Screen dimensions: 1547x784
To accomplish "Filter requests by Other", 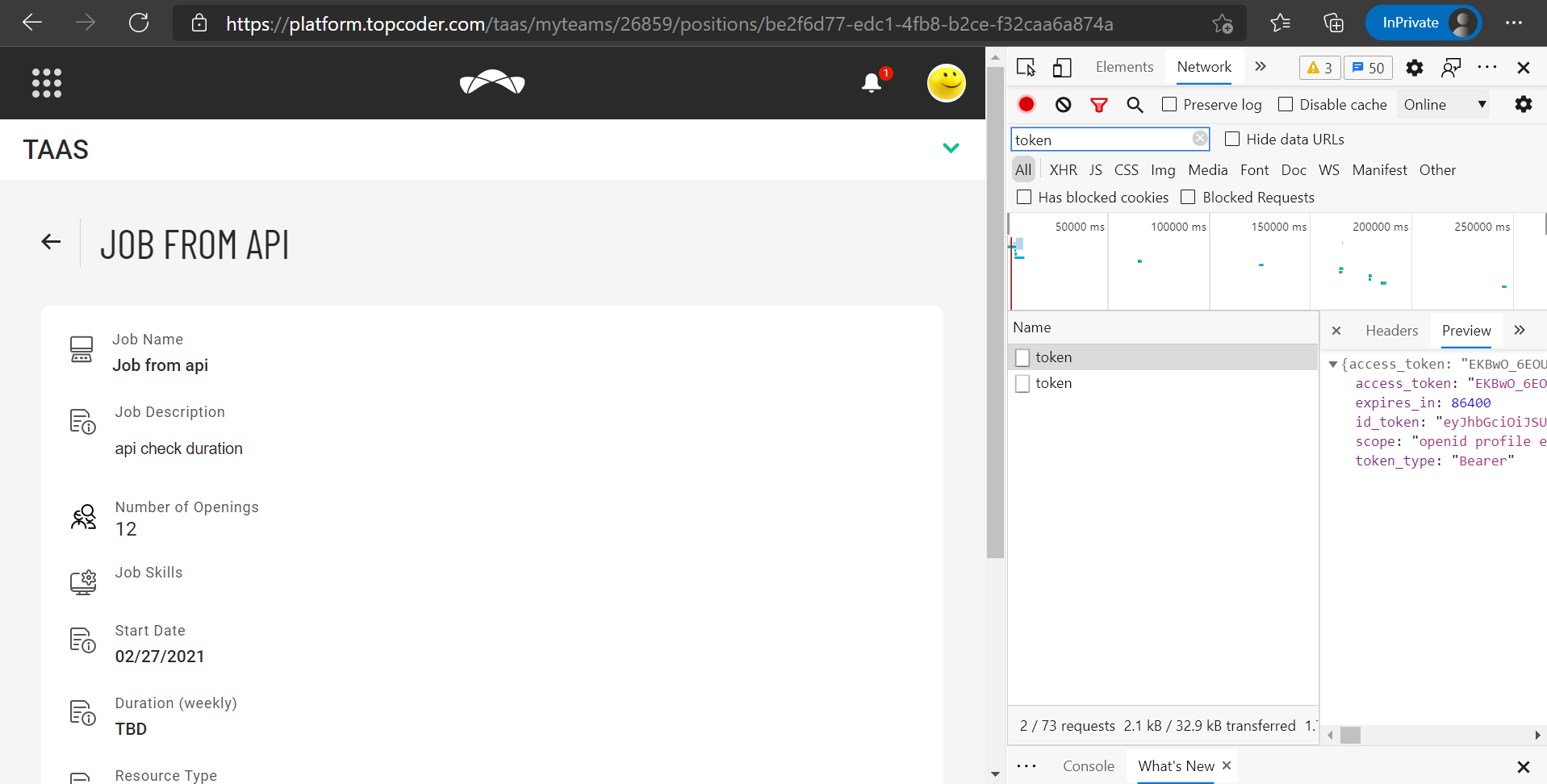I will pyautogui.click(x=1437, y=170).
